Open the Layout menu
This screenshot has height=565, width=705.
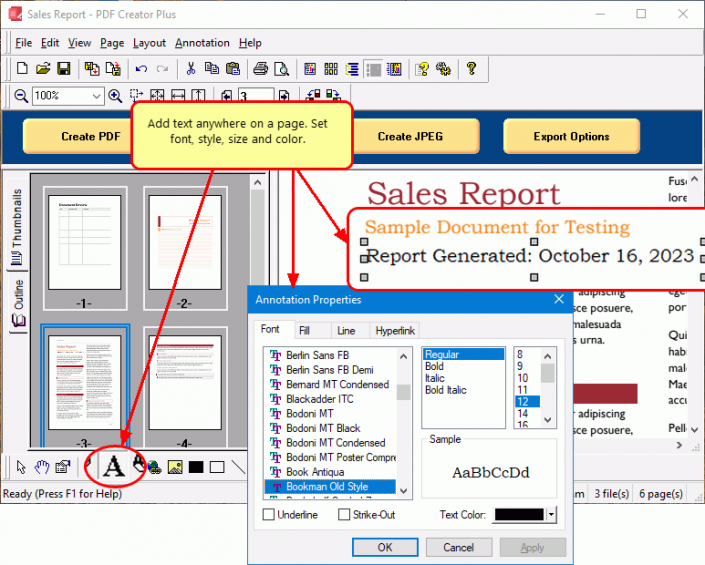pyautogui.click(x=149, y=43)
